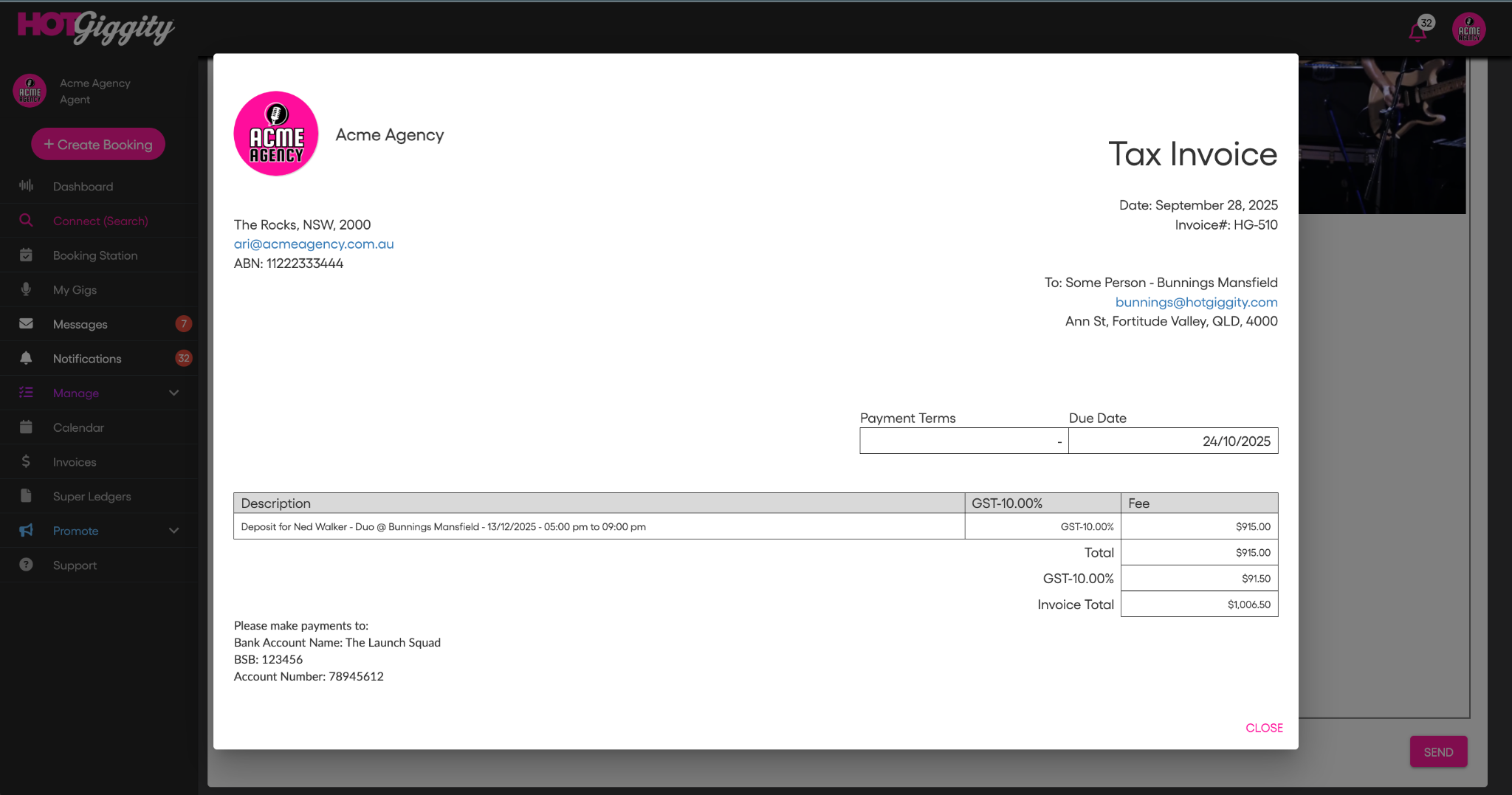
Task: Close the Tax Invoice dialog
Action: pyautogui.click(x=1264, y=728)
